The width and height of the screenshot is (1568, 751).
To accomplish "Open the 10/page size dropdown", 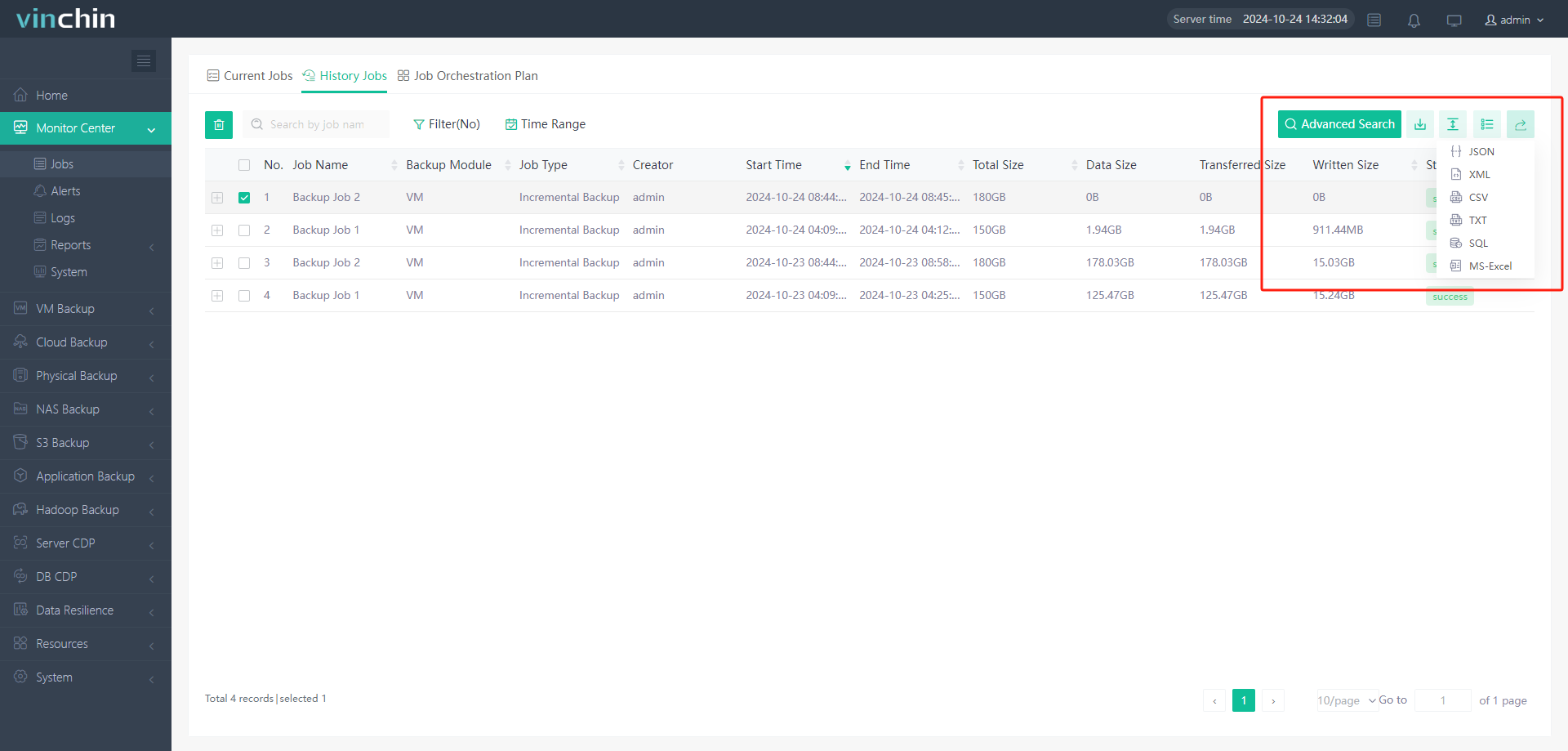I will click(1346, 700).
